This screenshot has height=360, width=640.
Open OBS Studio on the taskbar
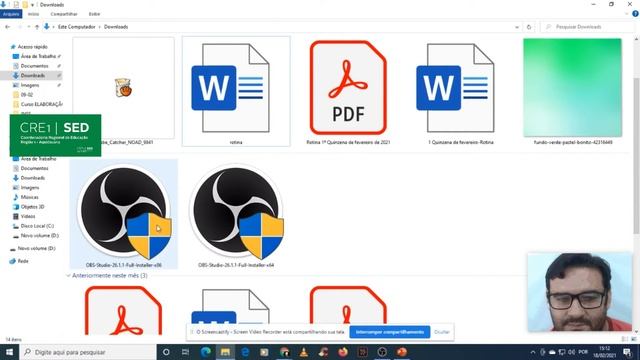pyautogui.click(x=382, y=352)
